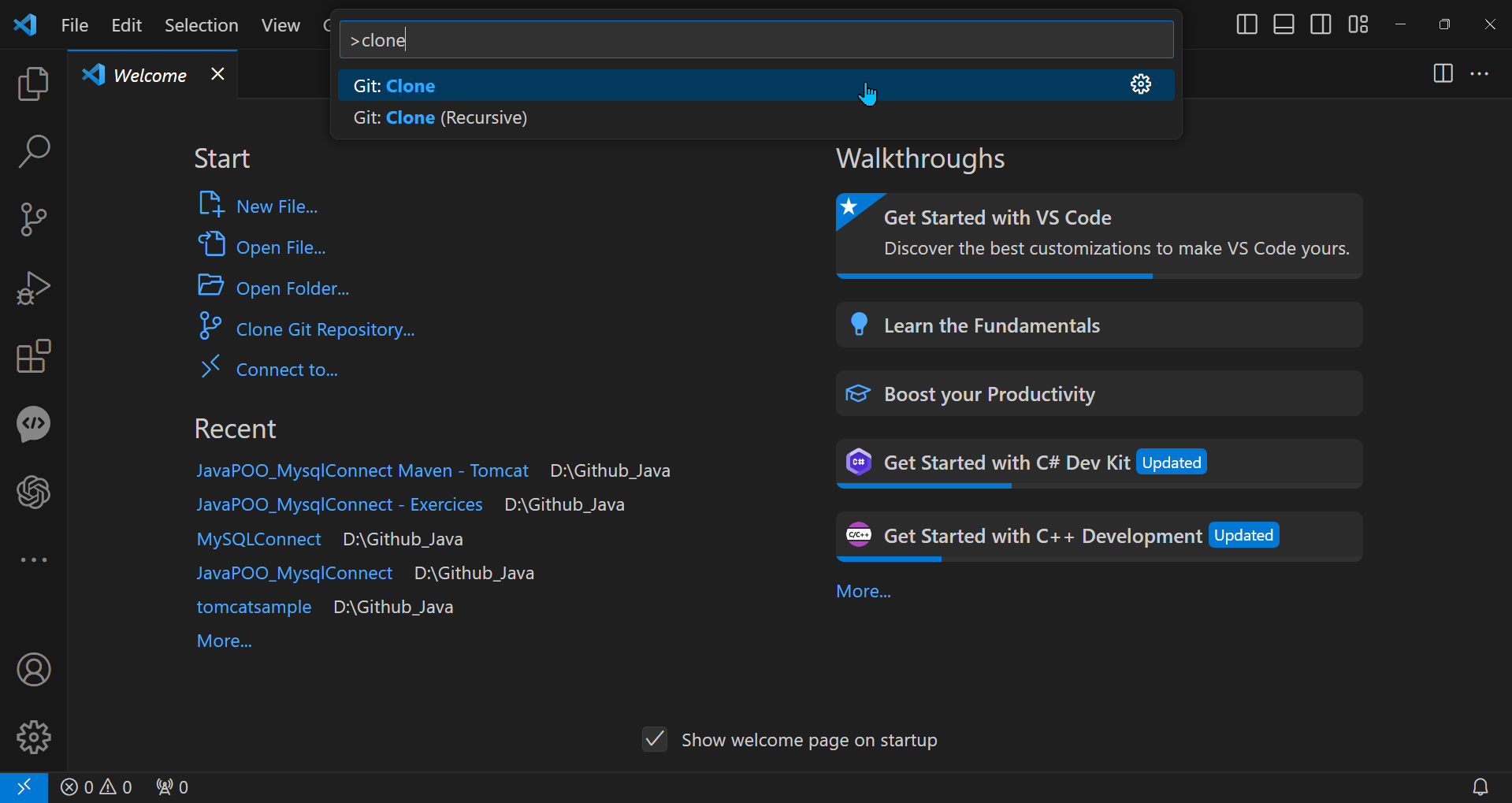Open the Explorer view in activity bar
The width and height of the screenshot is (1512, 803).
click(33, 84)
